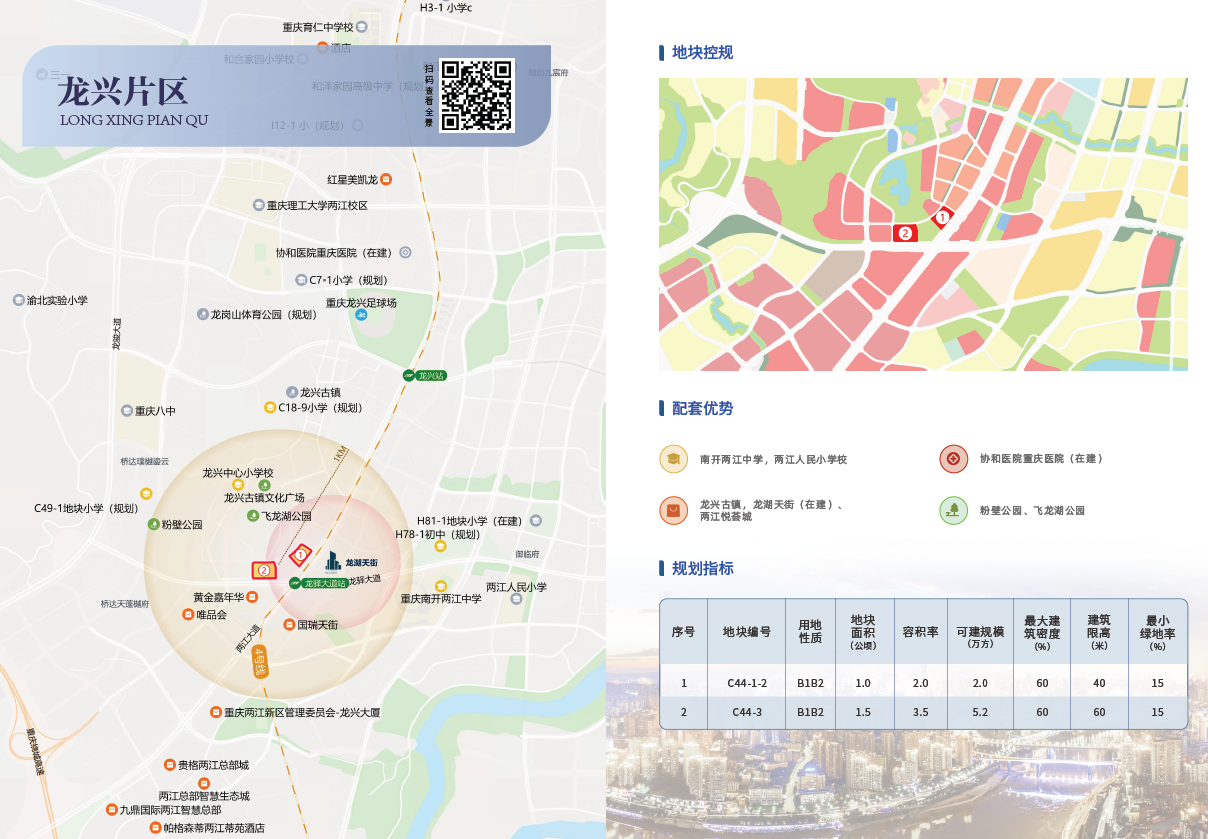Click the yellow graduation cap icon under 配套优势
This screenshot has height=839, width=1208.
(x=673, y=459)
